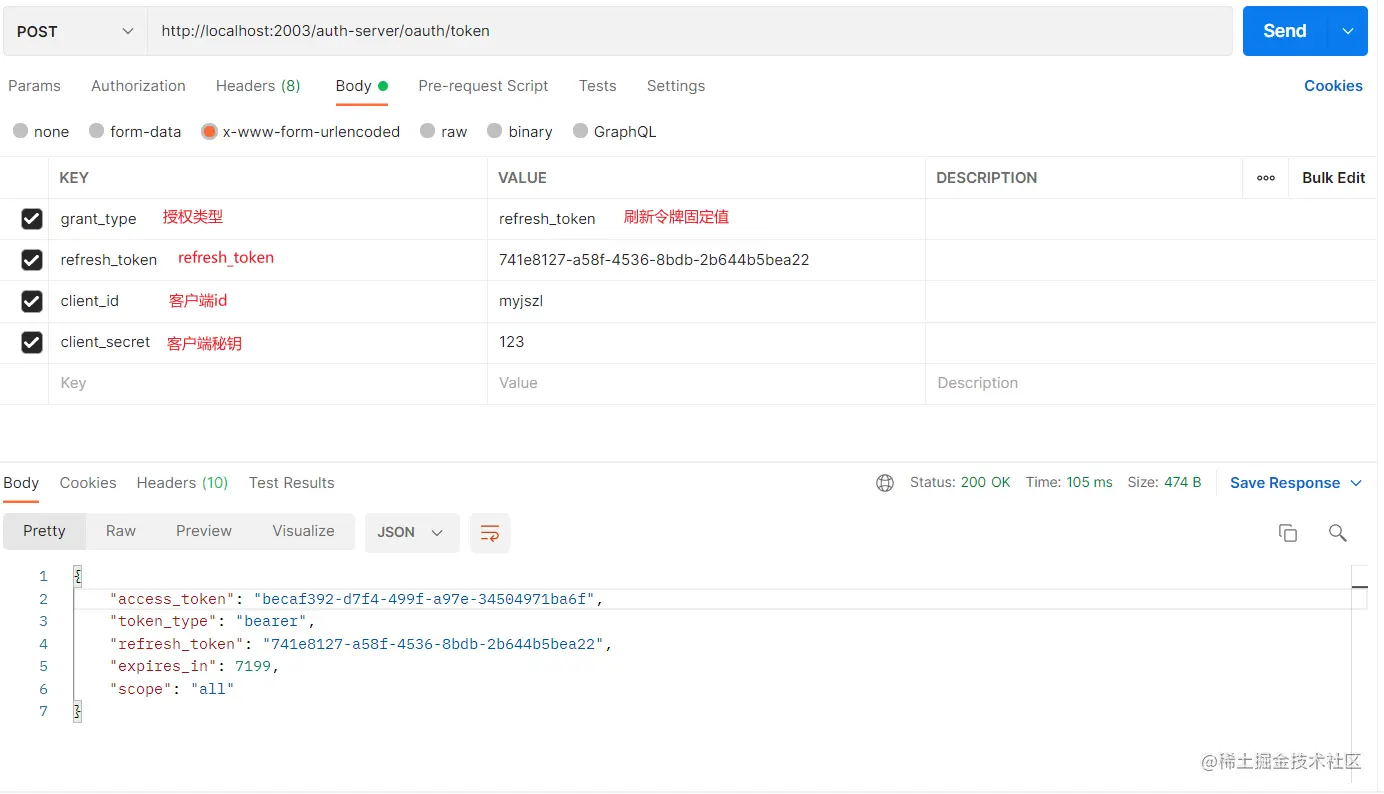The width and height of the screenshot is (1384, 794).
Task: Select the form-data body type
Action: 135,131
